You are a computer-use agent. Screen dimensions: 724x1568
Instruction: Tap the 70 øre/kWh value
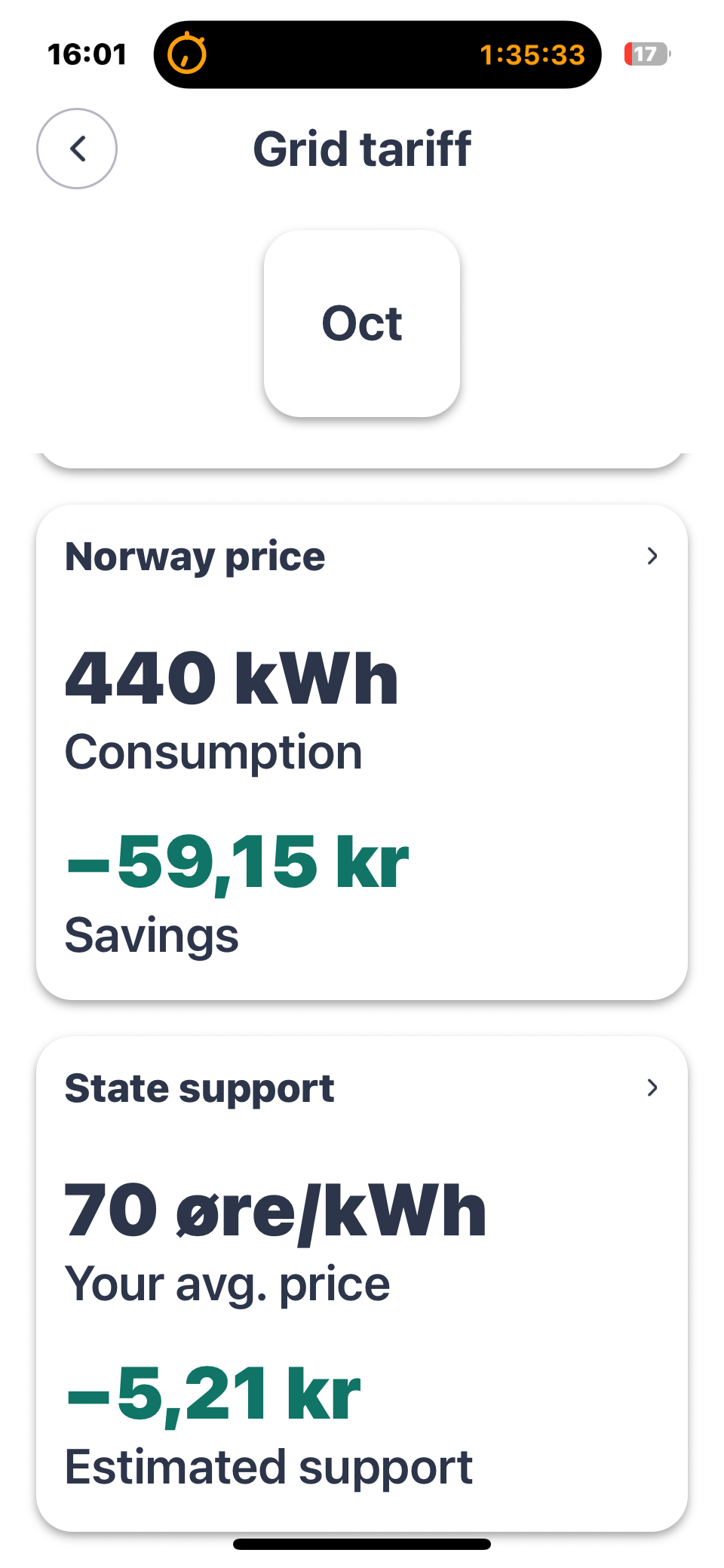(x=275, y=1211)
